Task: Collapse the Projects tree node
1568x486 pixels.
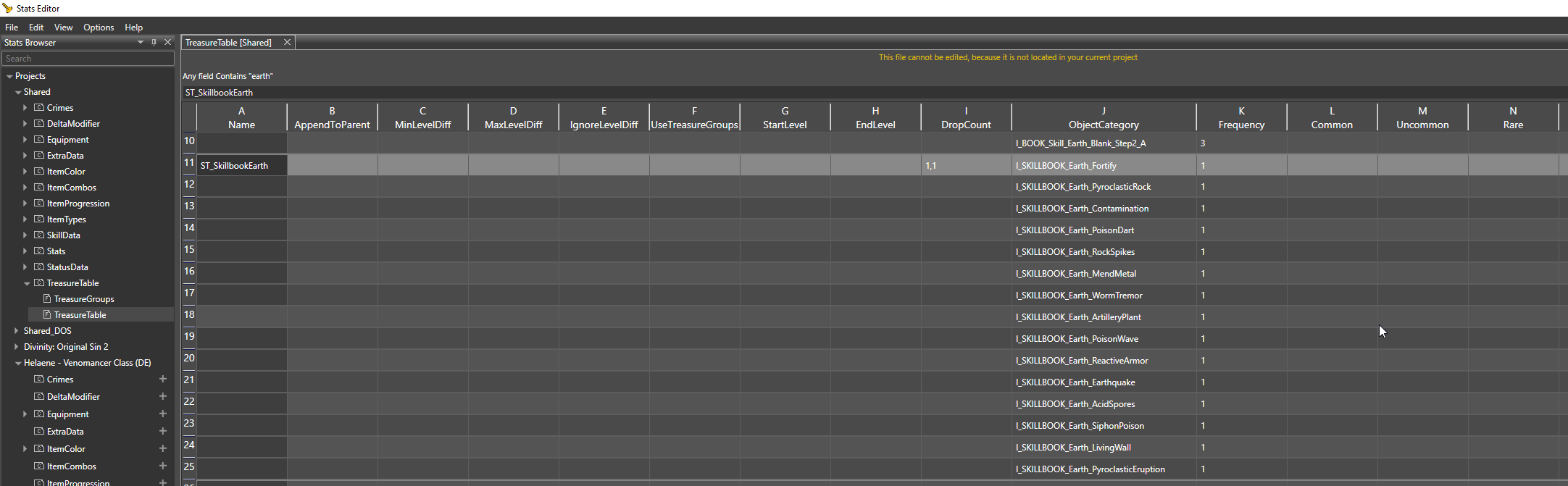Action: (x=9, y=76)
